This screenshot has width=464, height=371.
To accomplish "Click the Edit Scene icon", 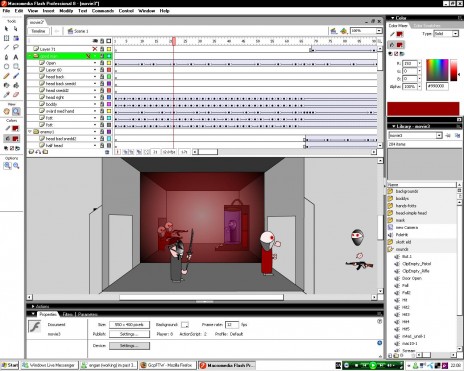I will tap(334, 31).
